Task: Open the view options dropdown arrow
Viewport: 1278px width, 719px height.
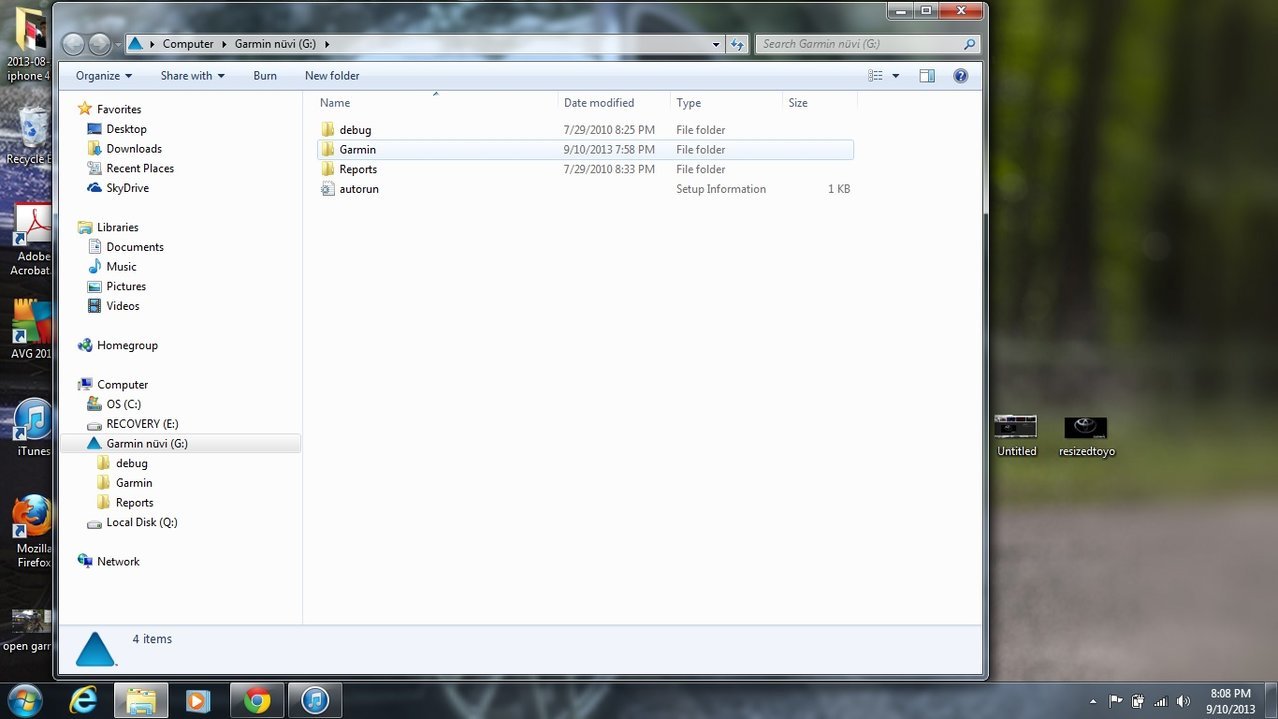Action: click(895, 76)
